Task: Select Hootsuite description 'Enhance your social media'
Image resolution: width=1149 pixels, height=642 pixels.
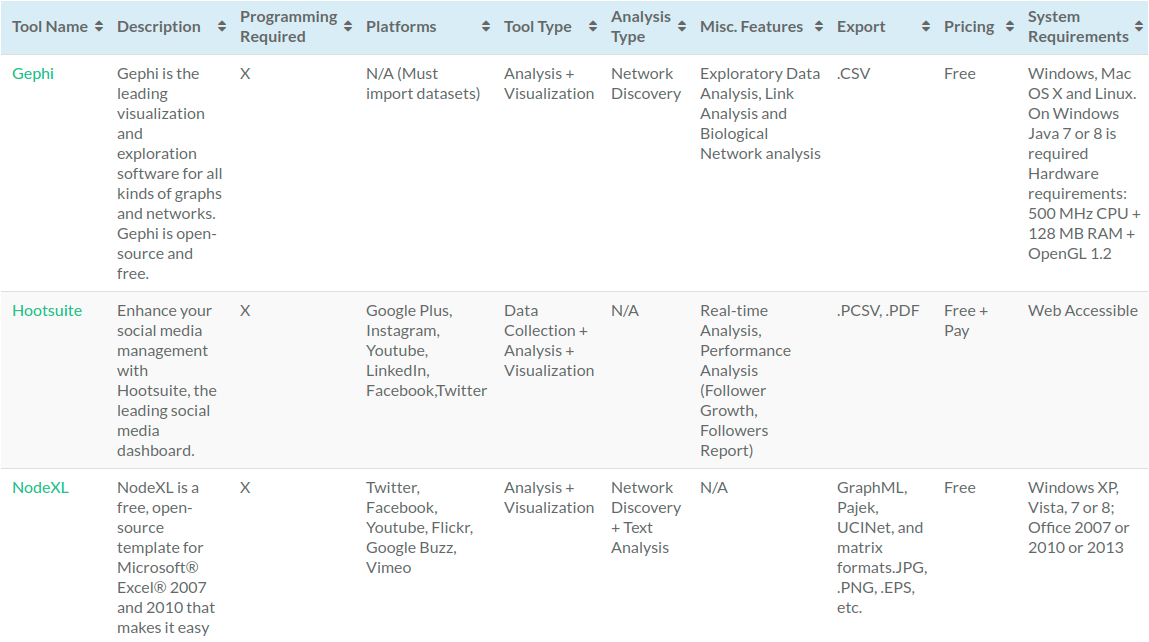Action: 167,380
